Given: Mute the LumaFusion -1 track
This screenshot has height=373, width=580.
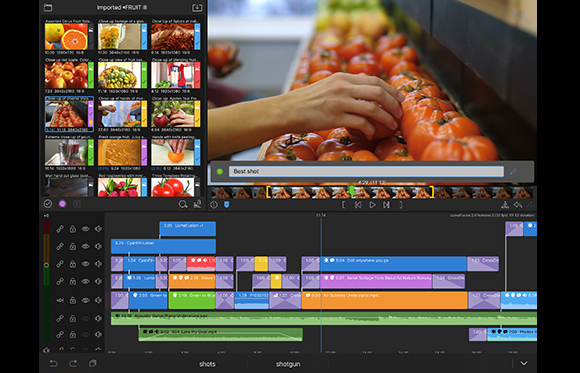Looking at the screenshot, I should pyautogui.click(x=98, y=229).
